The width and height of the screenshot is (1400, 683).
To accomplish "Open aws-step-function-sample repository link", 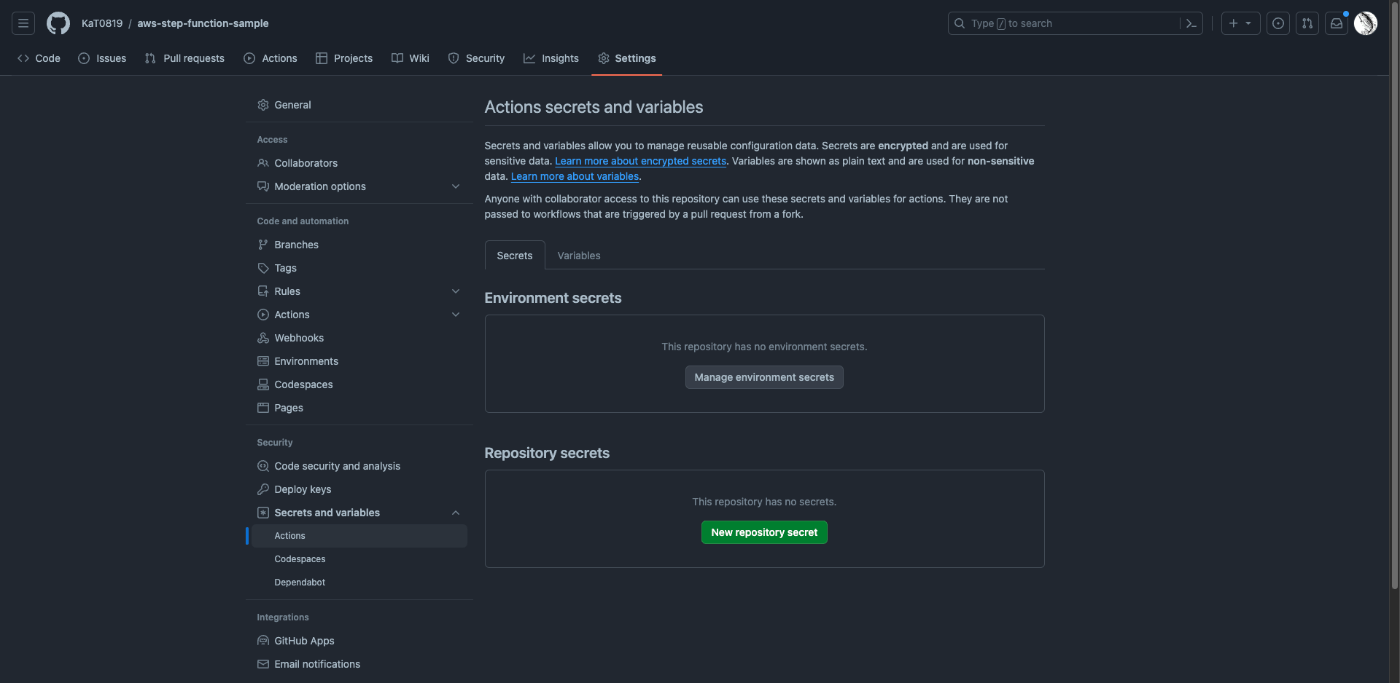I will tap(203, 23).
